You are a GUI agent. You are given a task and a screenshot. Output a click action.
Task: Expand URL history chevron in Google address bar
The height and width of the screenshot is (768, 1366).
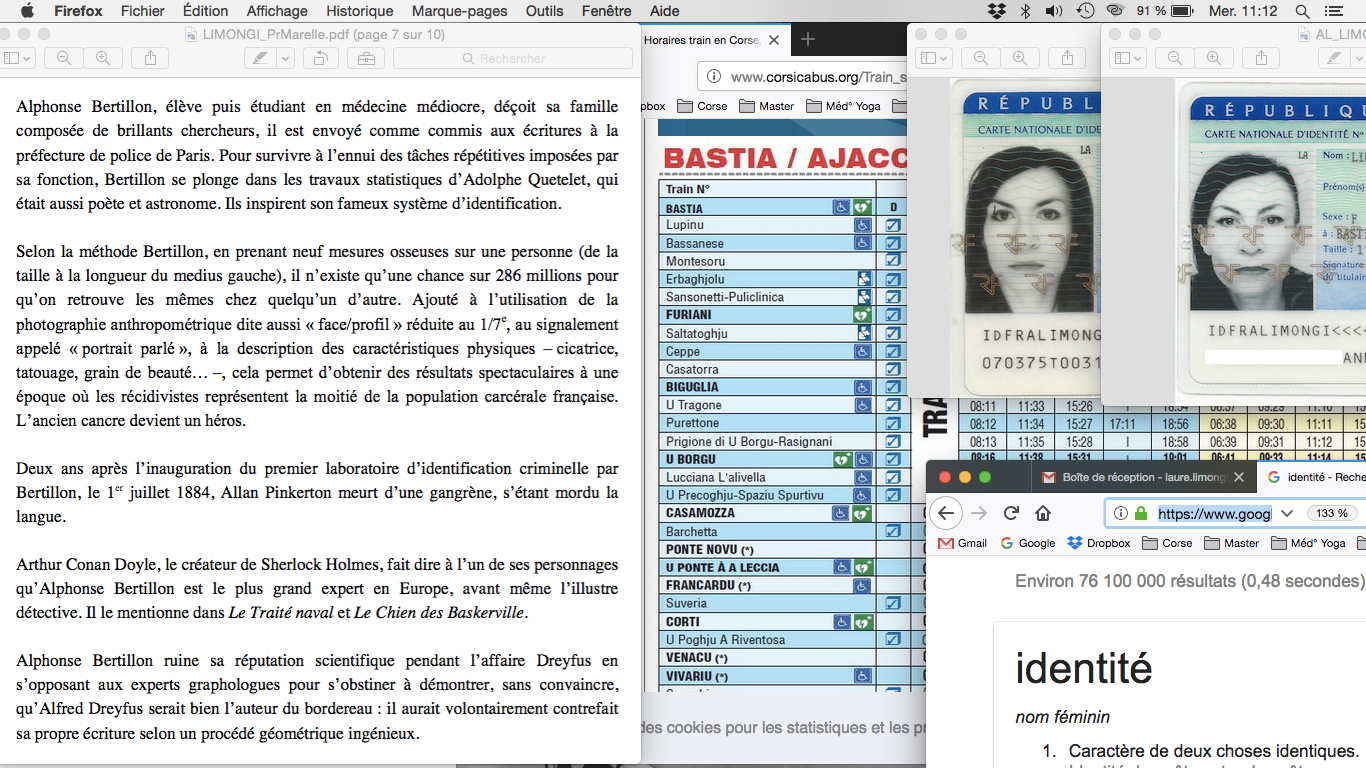pos(1287,513)
